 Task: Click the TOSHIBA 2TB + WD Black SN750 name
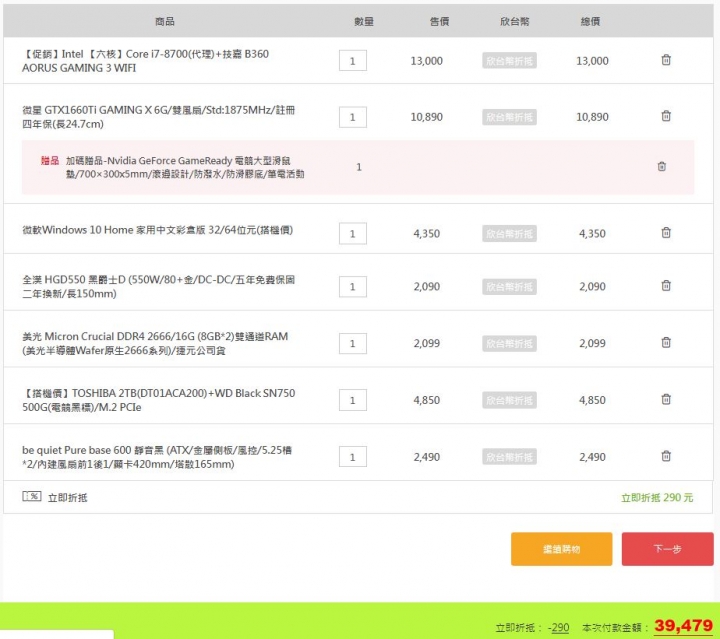[x=158, y=400]
